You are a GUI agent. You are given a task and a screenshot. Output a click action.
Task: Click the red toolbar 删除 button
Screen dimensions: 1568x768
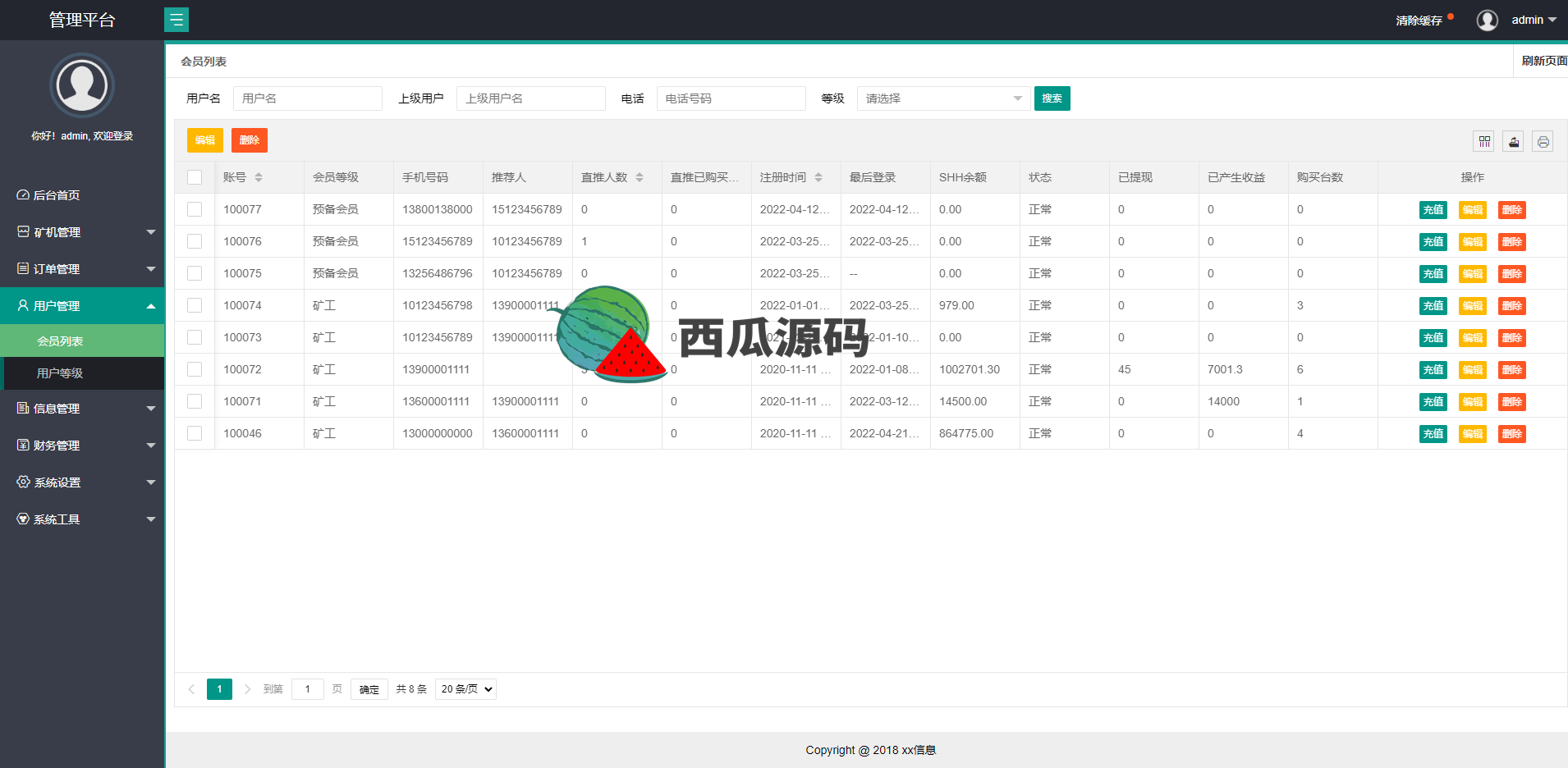(250, 140)
